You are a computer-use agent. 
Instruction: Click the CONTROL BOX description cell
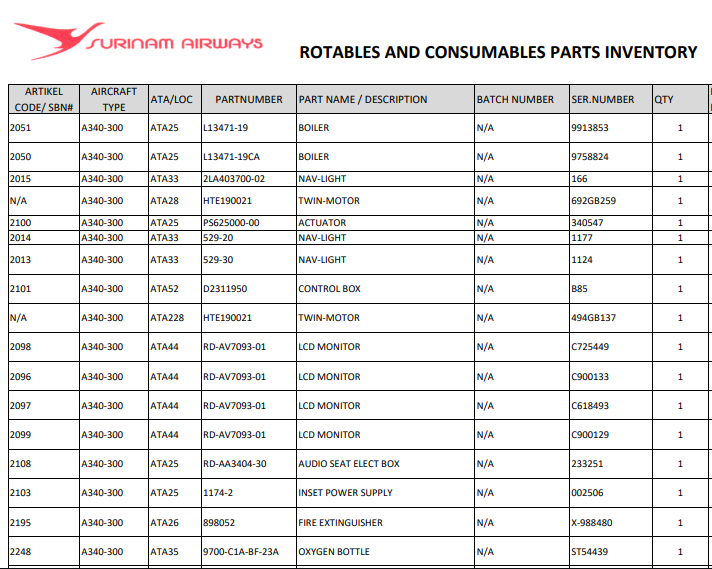[x=329, y=289]
